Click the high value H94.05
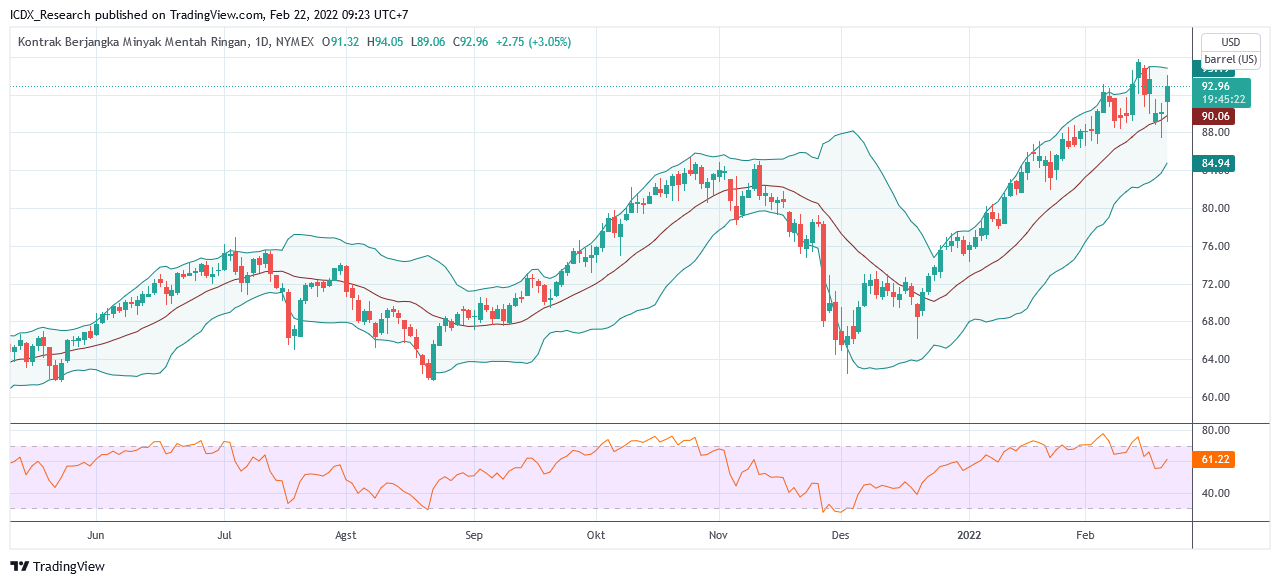 point(385,42)
